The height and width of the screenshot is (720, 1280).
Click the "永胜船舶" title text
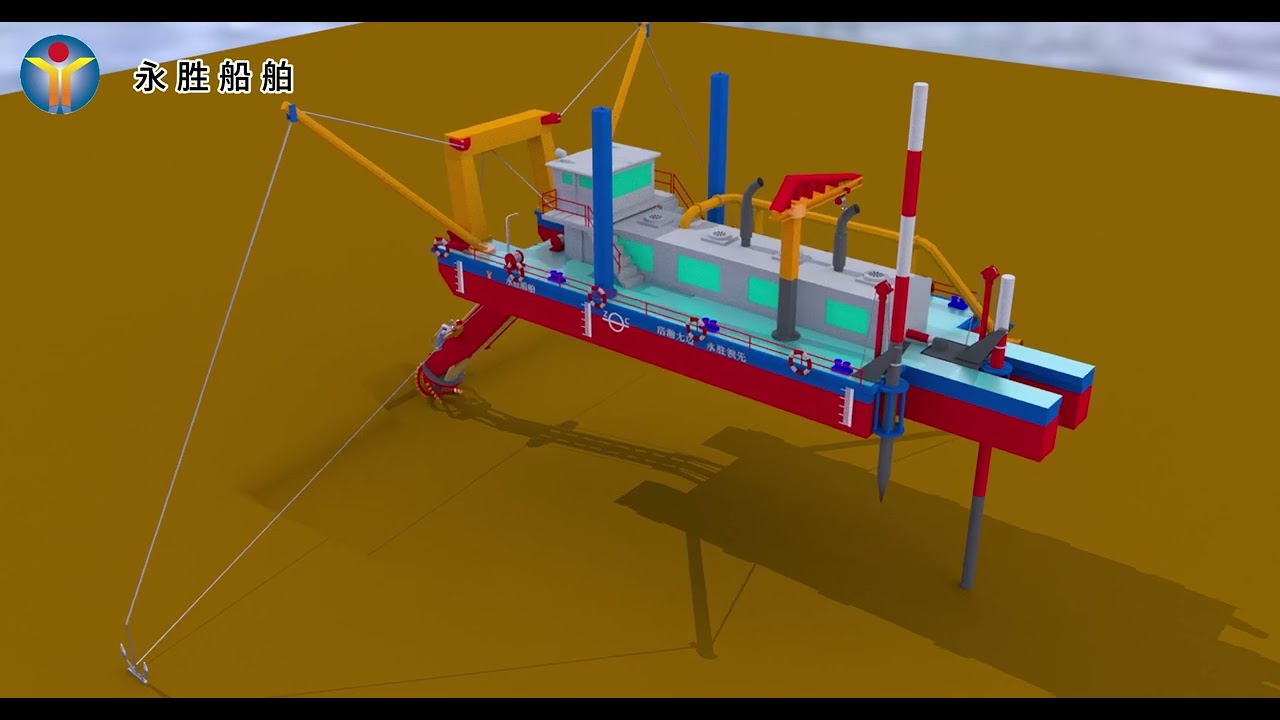(214, 78)
